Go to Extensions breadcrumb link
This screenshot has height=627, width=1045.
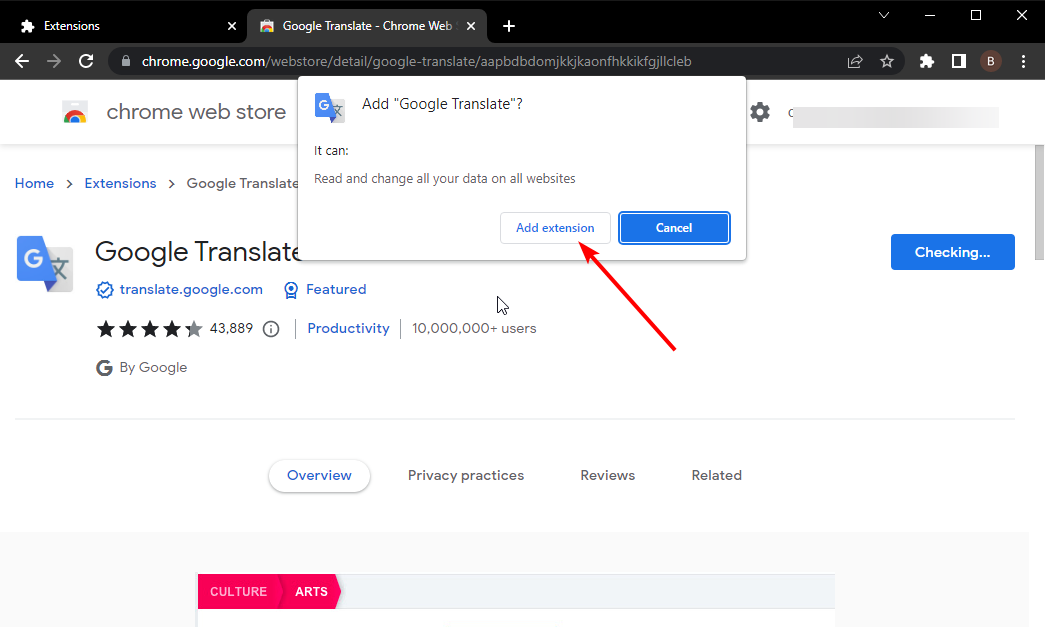[120, 183]
